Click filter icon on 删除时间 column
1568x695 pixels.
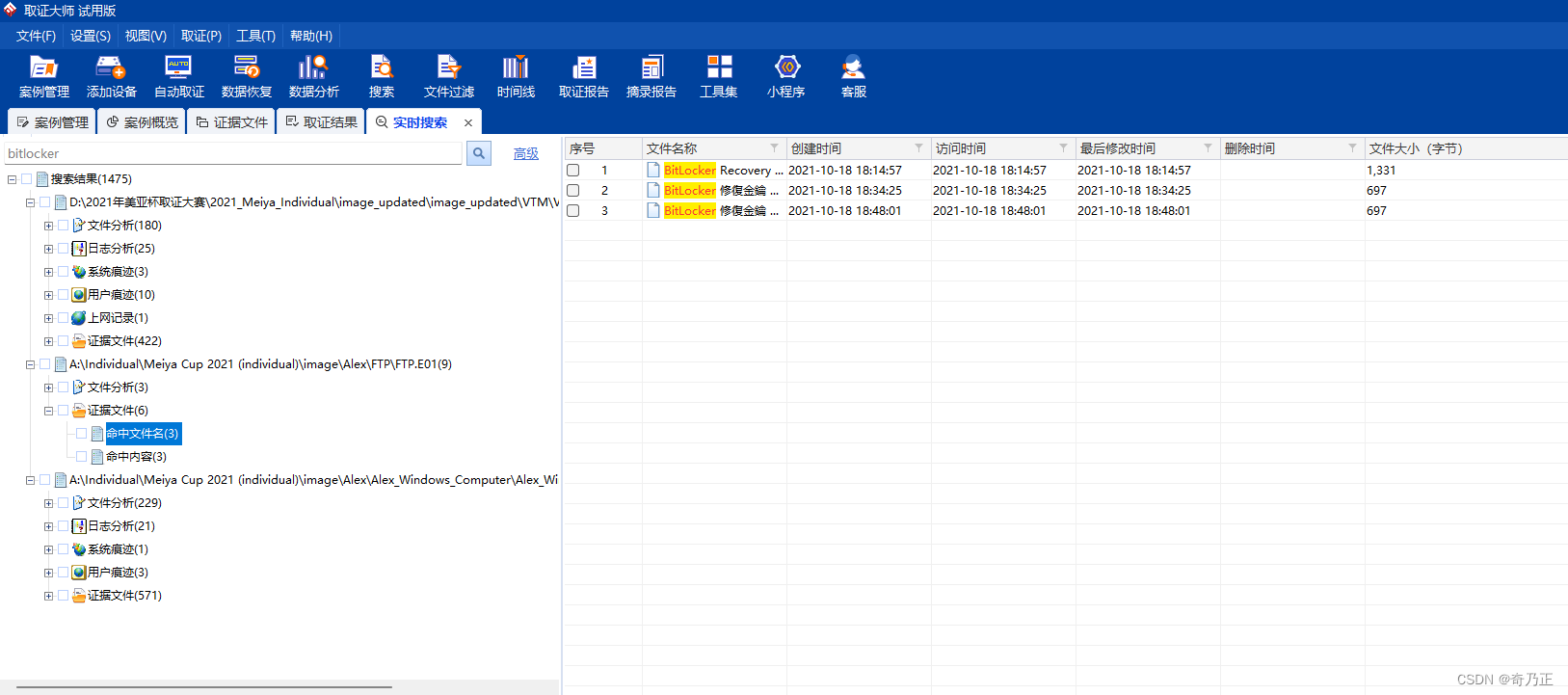coord(1352,147)
